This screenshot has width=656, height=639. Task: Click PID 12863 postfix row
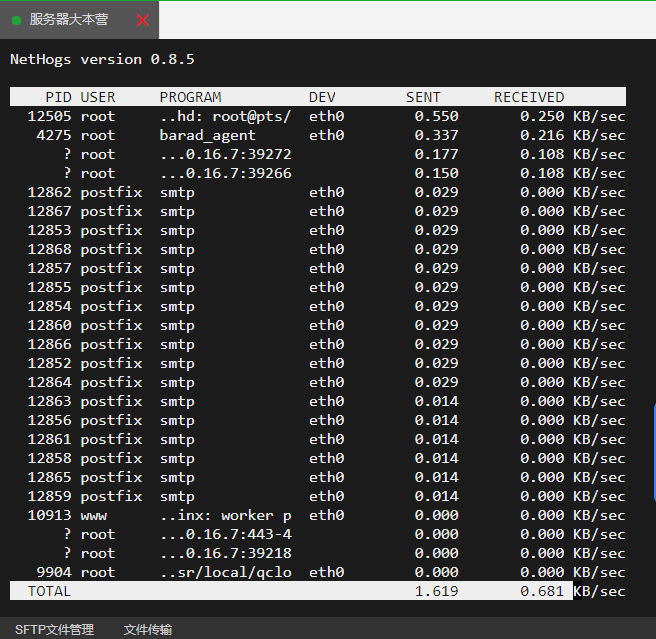click(318, 401)
